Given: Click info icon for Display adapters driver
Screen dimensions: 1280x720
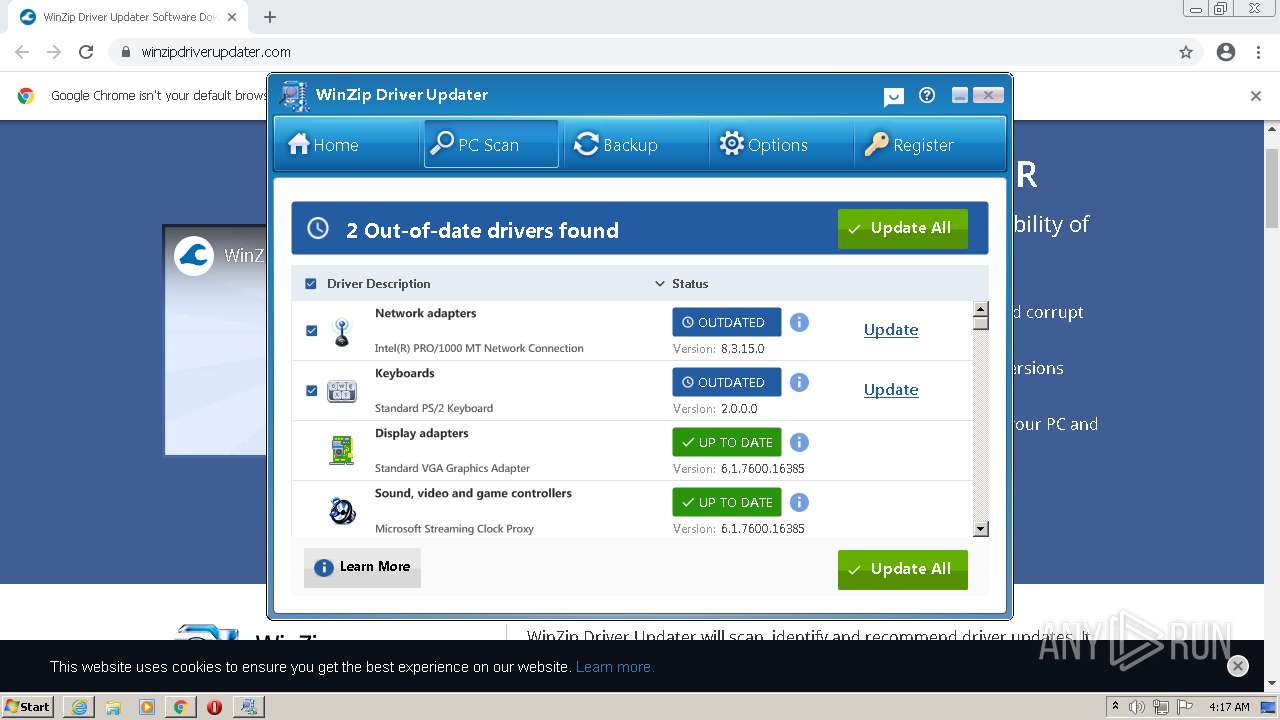Looking at the screenshot, I should (x=799, y=442).
